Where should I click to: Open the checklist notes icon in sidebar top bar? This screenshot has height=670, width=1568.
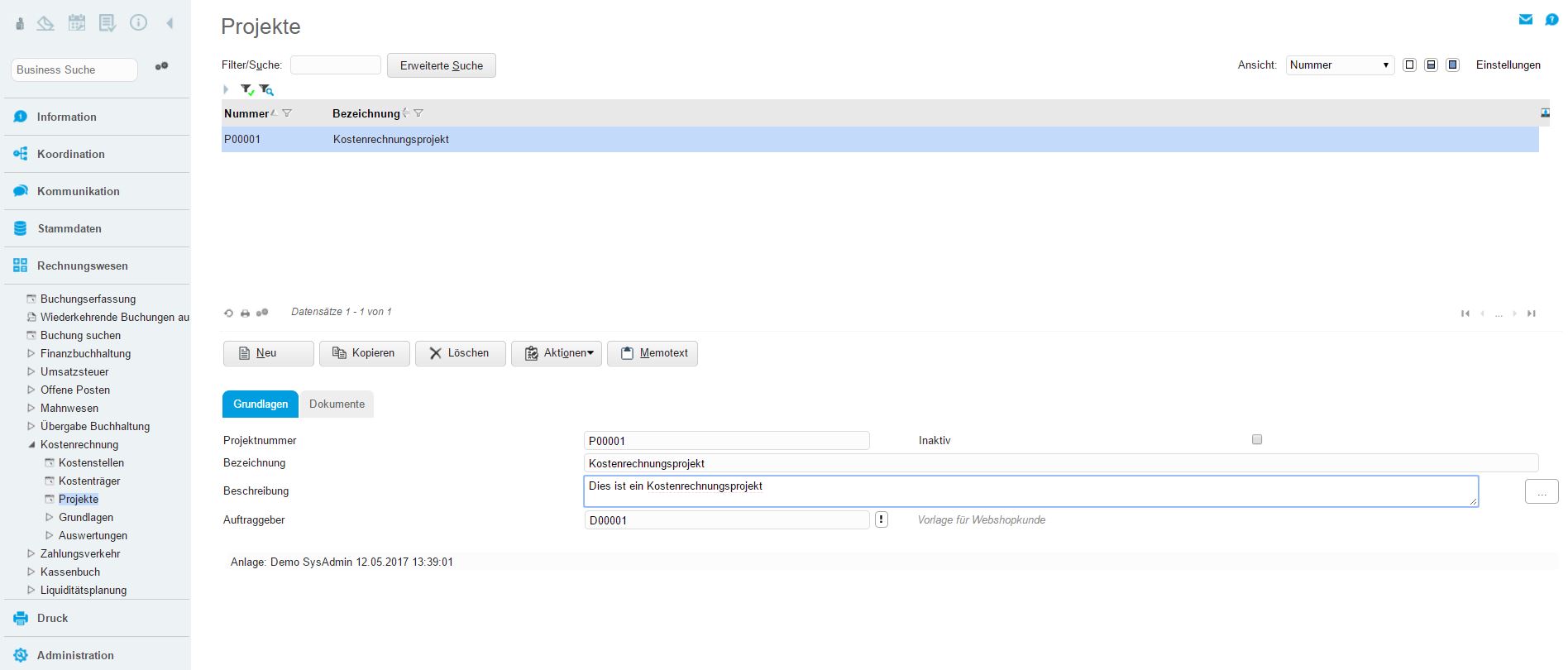pyautogui.click(x=108, y=23)
